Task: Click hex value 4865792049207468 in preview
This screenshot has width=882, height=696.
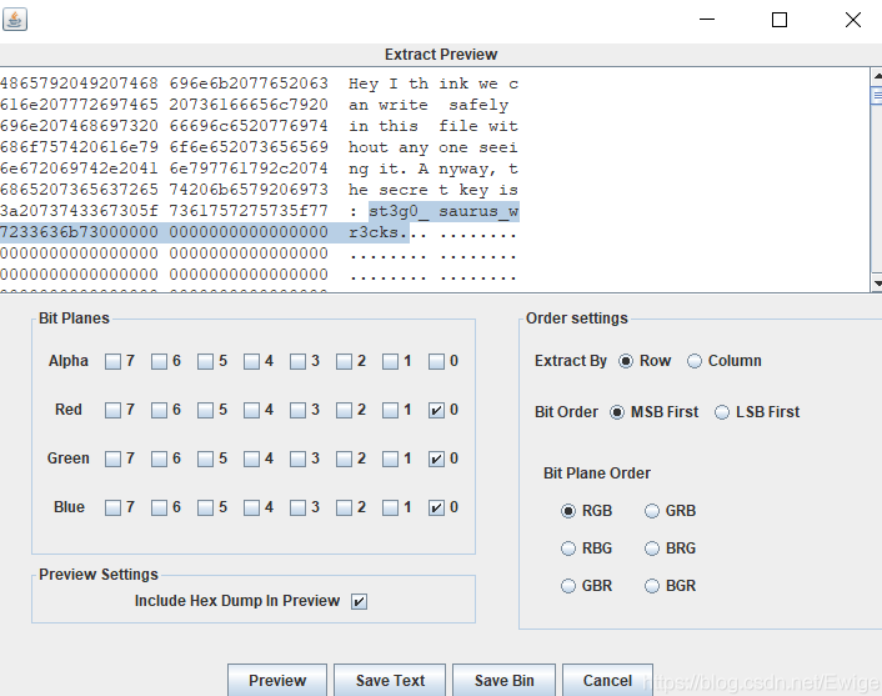Action: (79, 84)
